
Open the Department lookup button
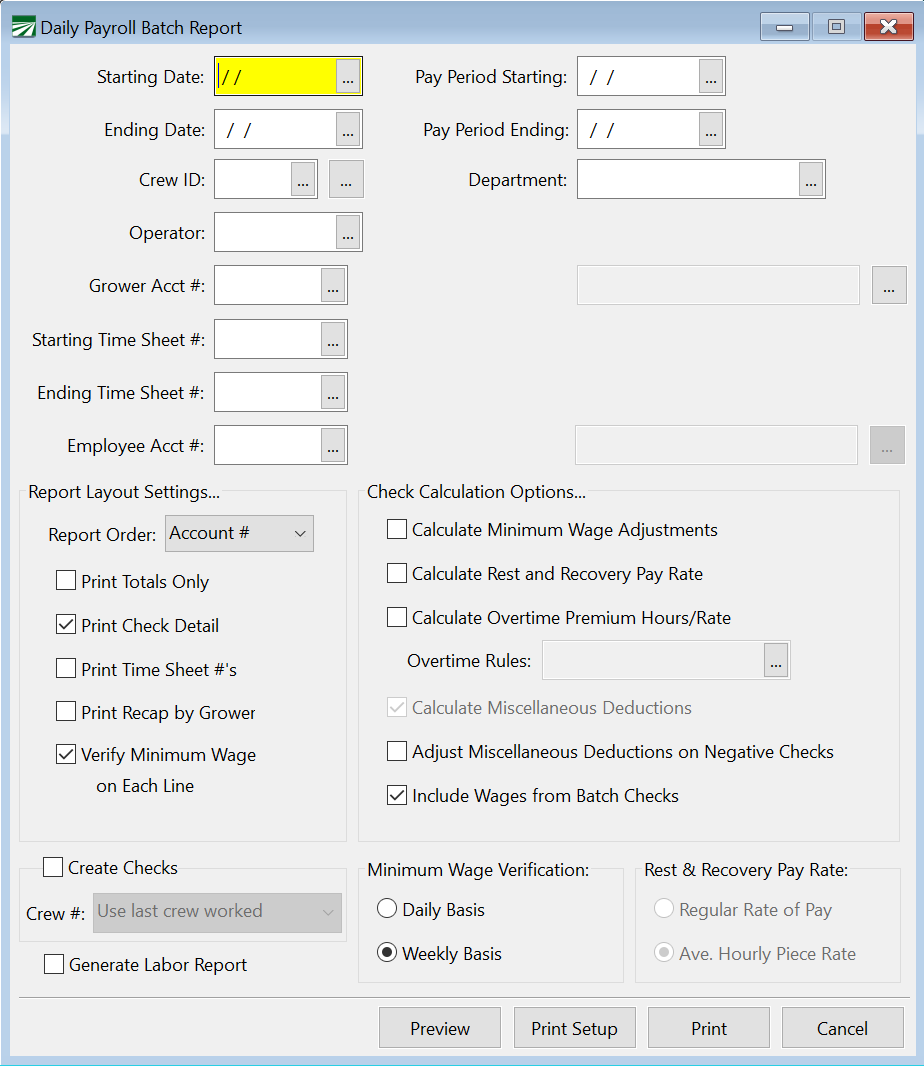(810, 180)
